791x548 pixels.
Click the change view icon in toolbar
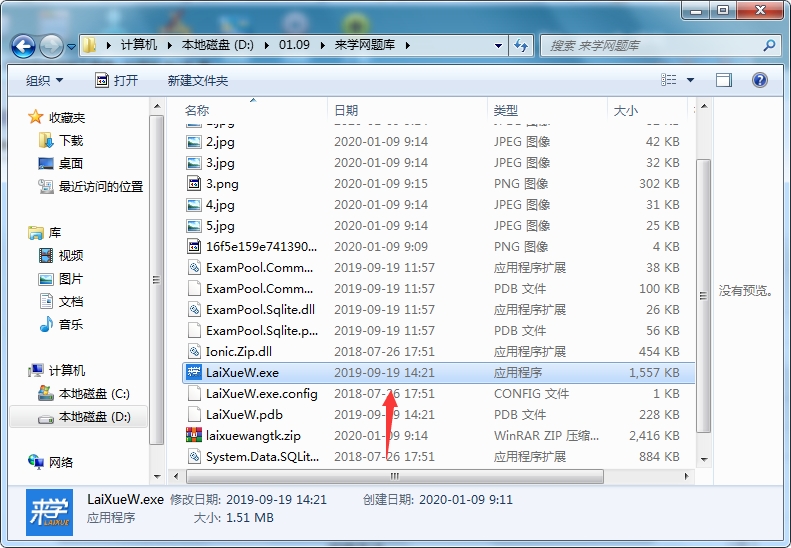click(668, 80)
